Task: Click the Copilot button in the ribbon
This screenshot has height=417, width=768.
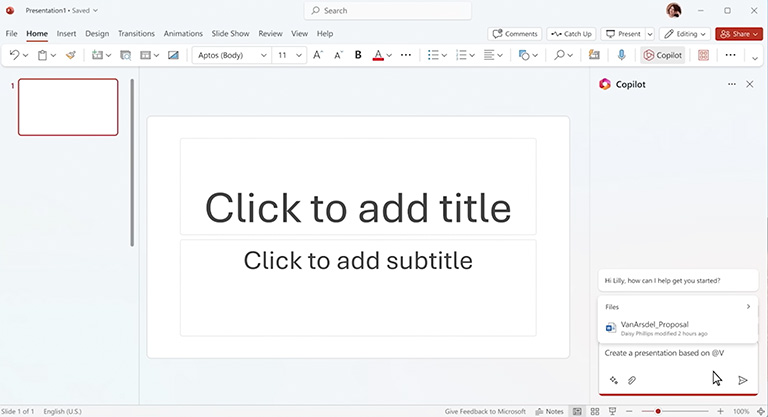Action: [663, 56]
